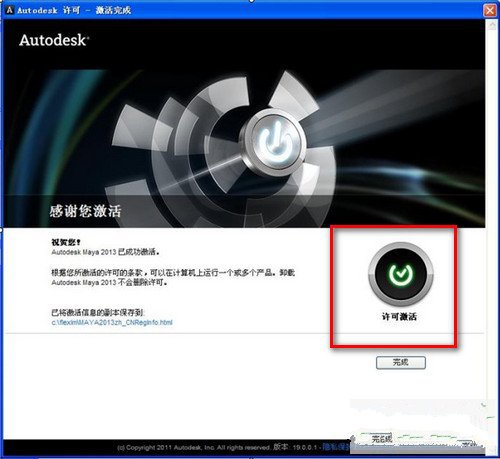Image resolution: width=500 pixels, height=459 pixels.
Task: Click the green checkmark activation icon
Action: pos(401,274)
